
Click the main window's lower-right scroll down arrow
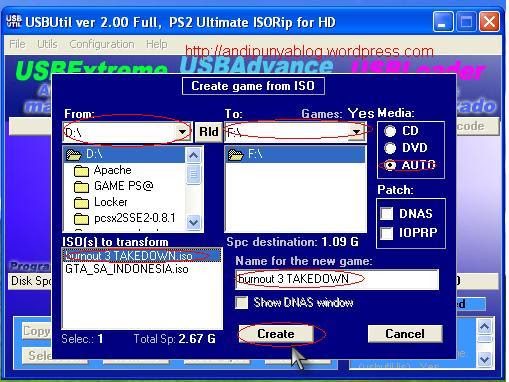point(484,360)
